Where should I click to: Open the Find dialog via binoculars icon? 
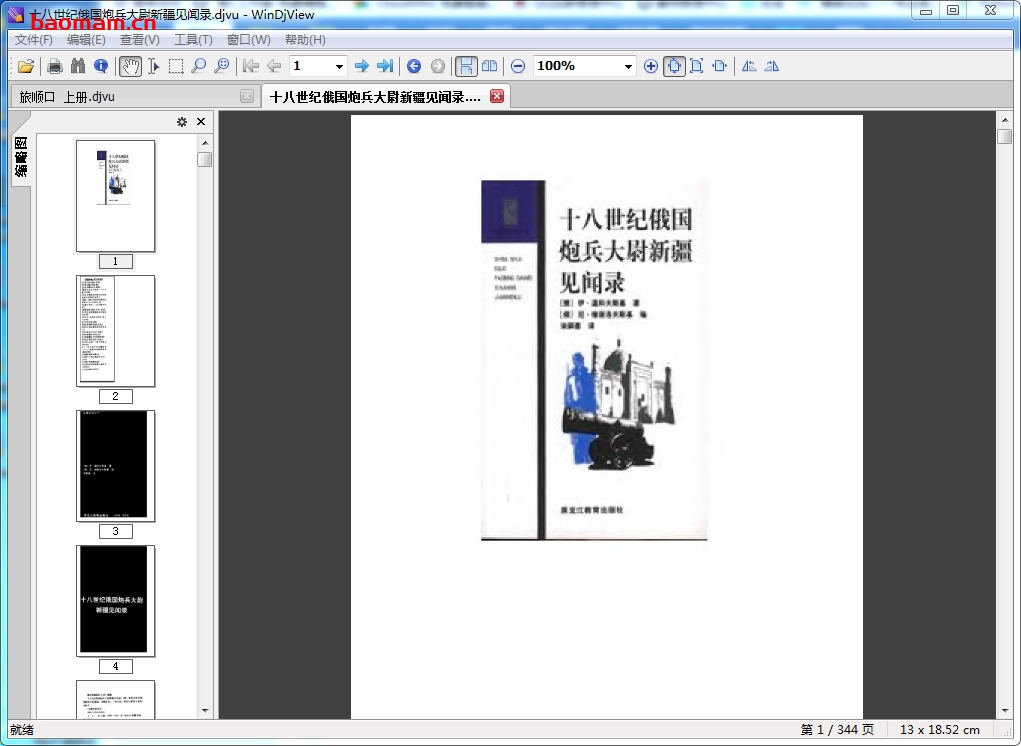[x=78, y=66]
